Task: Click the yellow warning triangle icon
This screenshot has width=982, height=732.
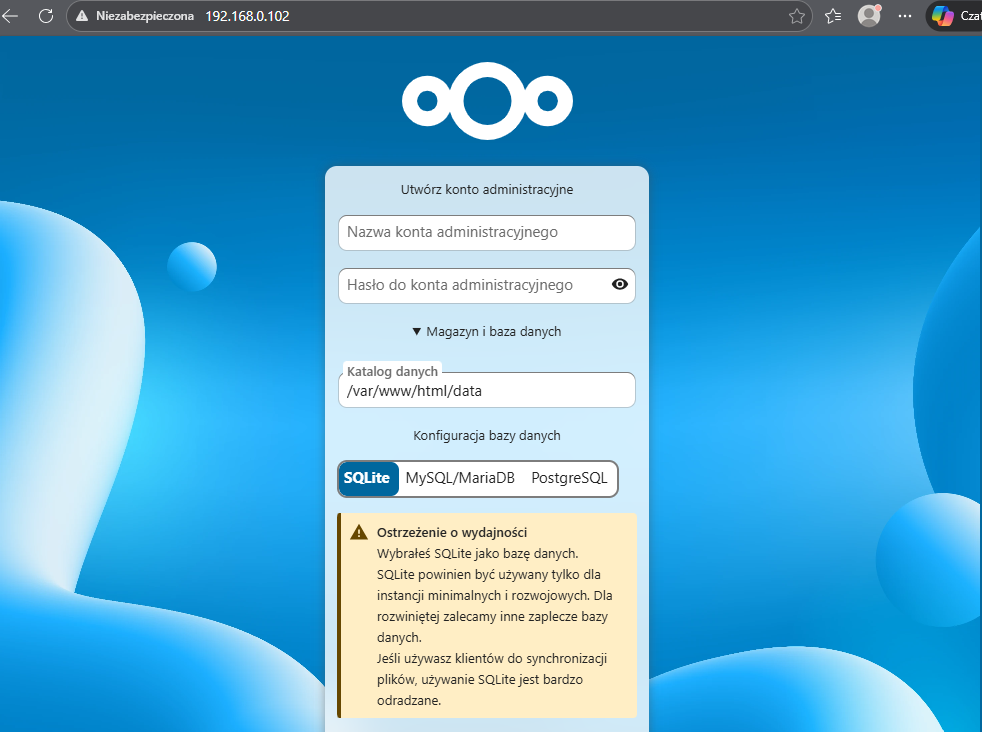Action: click(359, 533)
